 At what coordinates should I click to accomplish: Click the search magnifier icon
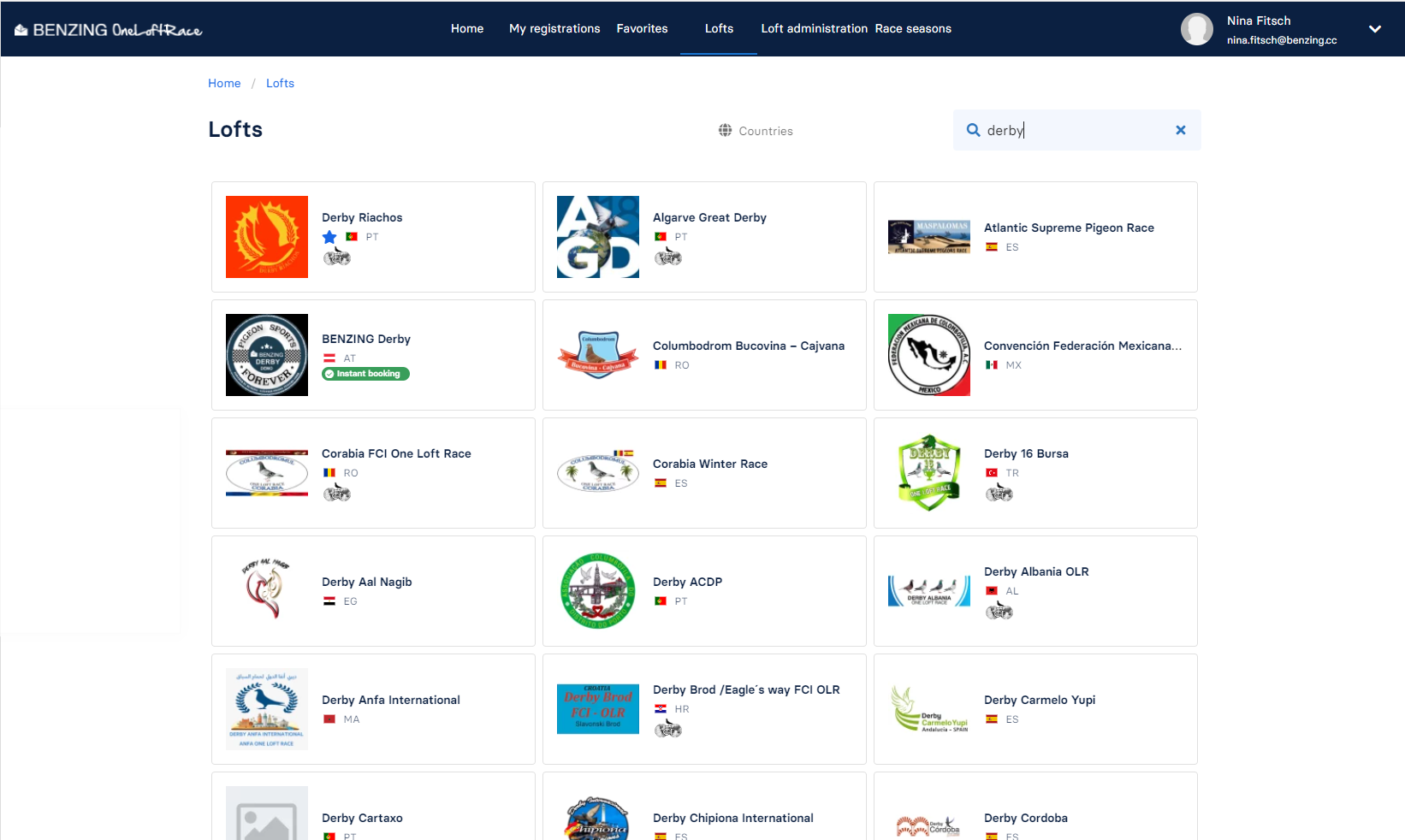pyautogui.click(x=973, y=130)
